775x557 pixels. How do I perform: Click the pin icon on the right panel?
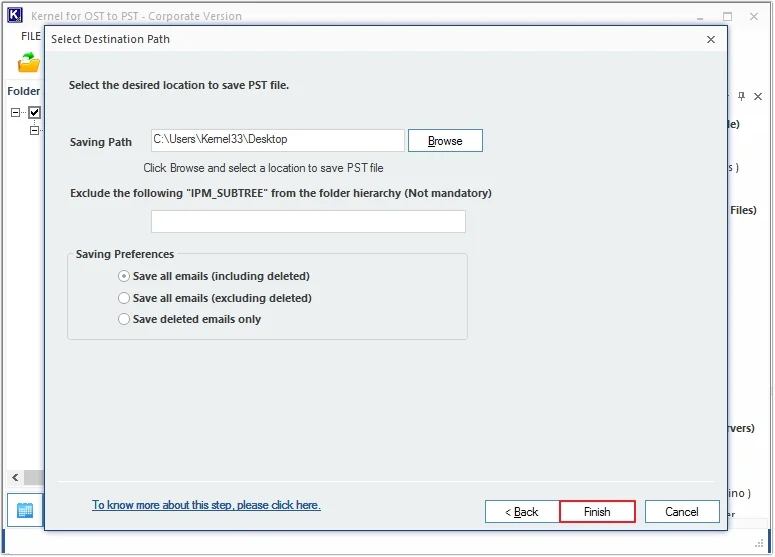coord(741,96)
